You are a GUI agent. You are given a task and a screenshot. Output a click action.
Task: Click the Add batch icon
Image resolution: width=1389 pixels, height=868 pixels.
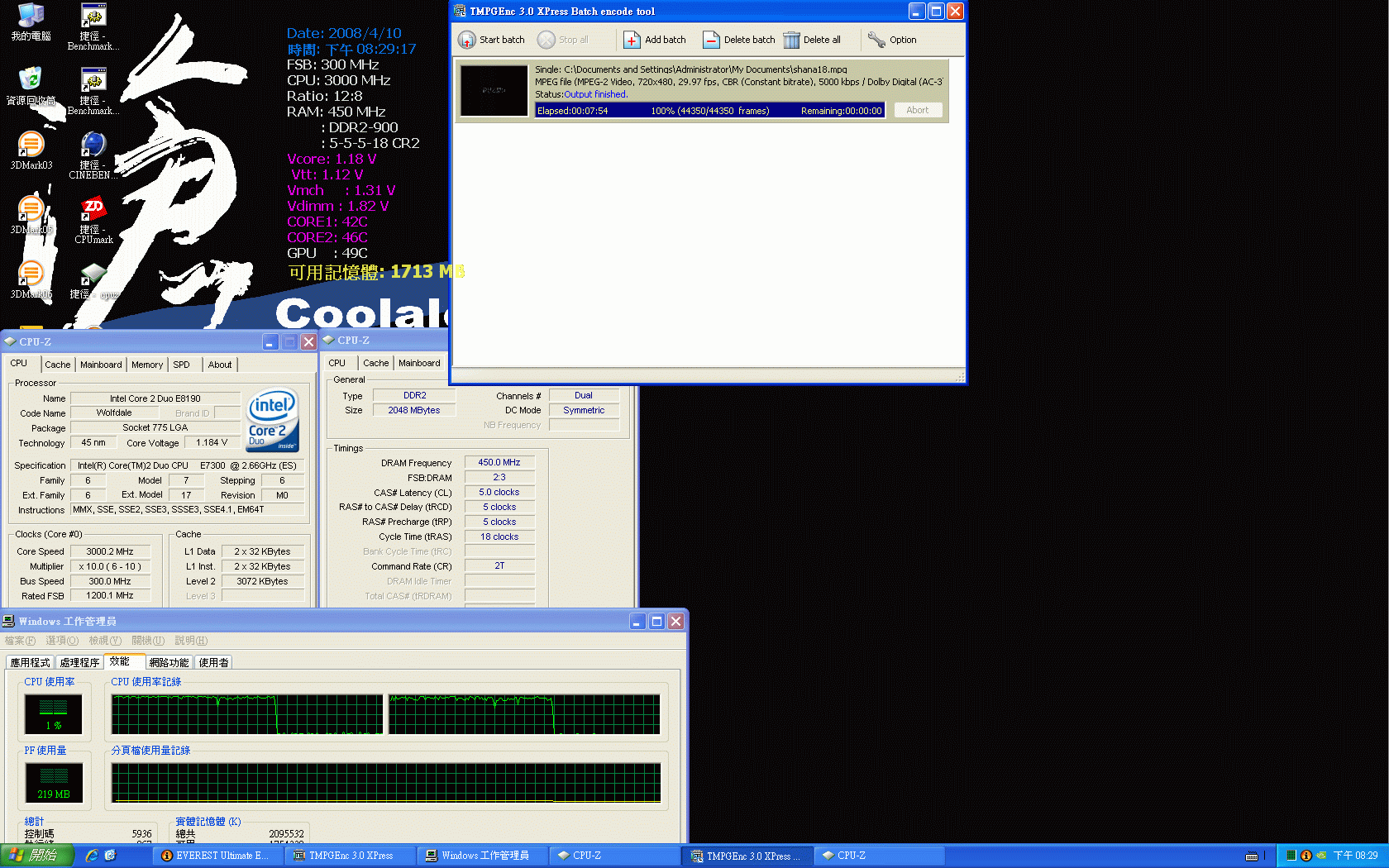pyautogui.click(x=632, y=40)
